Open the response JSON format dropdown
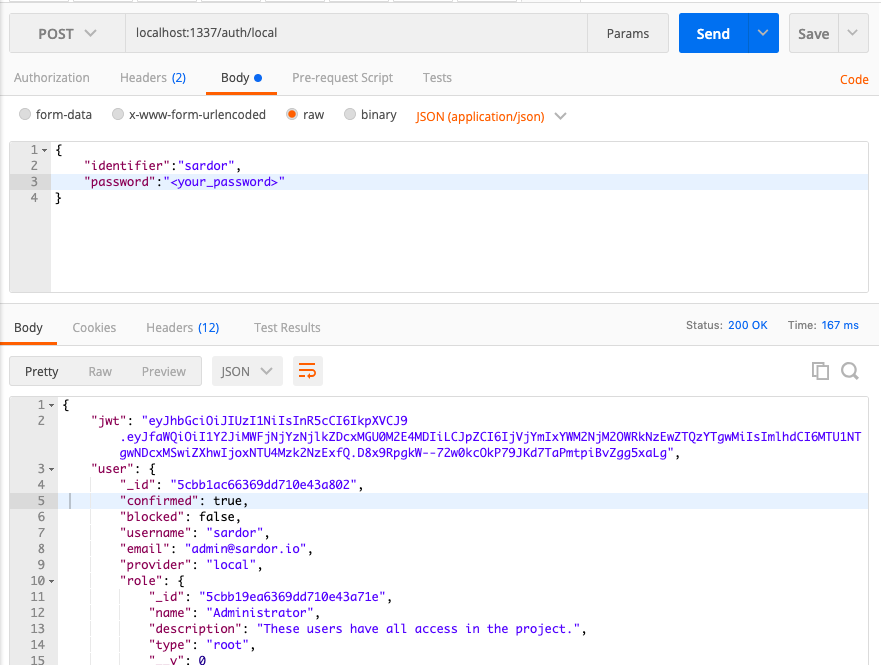This screenshot has height=665, width=881. [x=247, y=370]
